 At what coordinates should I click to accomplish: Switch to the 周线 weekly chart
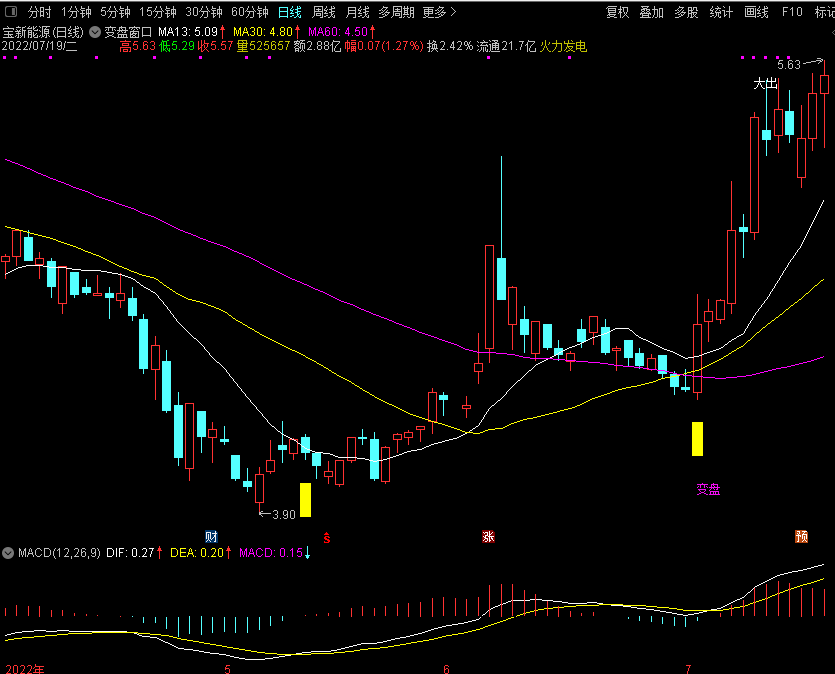pyautogui.click(x=324, y=12)
